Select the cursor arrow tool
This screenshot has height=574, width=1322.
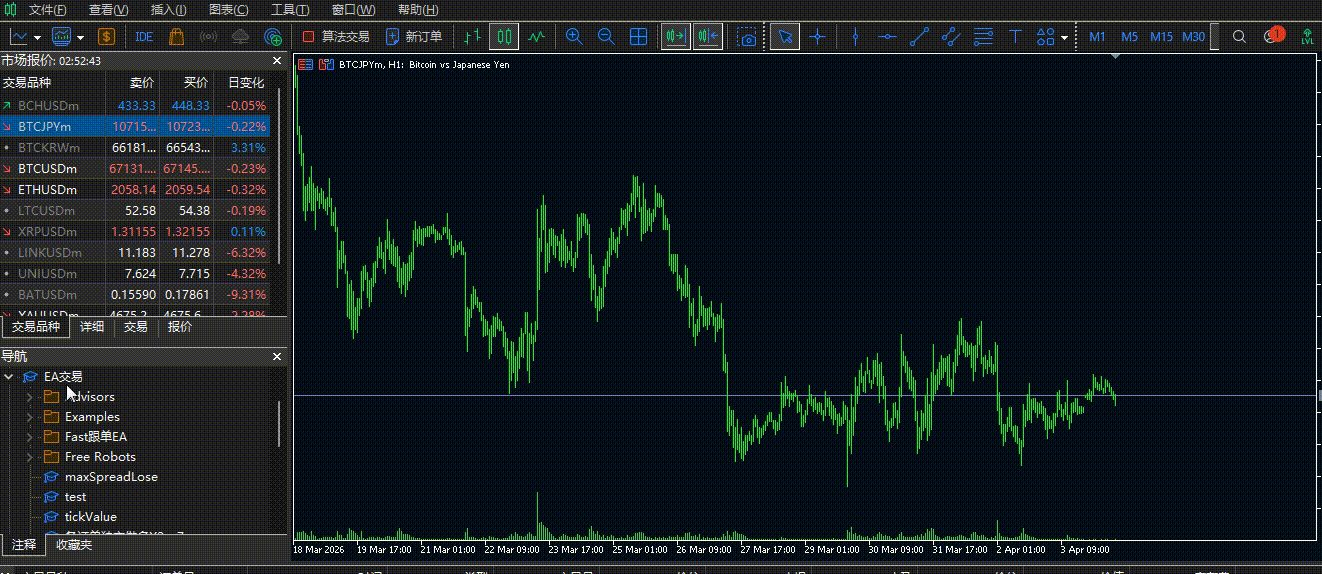coord(785,37)
